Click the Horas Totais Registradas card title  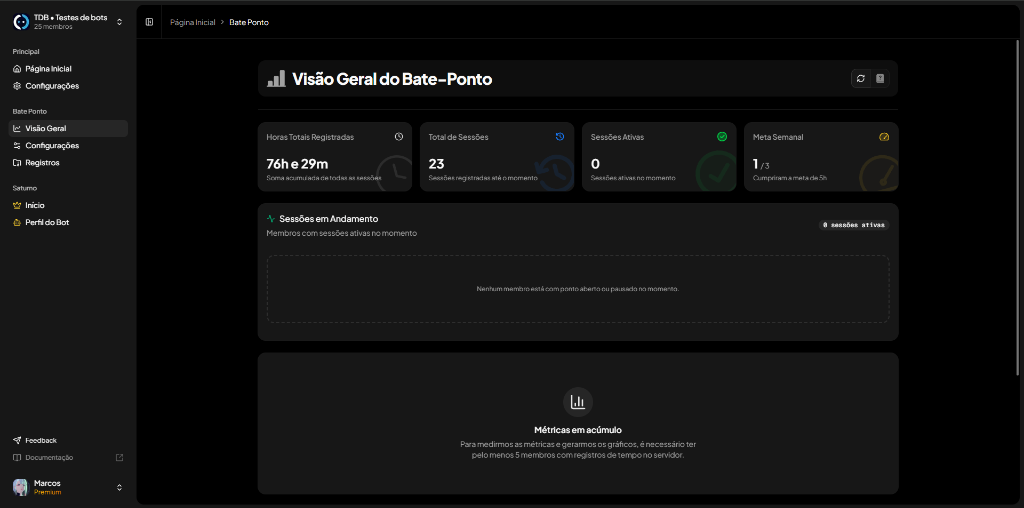click(310, 137)
